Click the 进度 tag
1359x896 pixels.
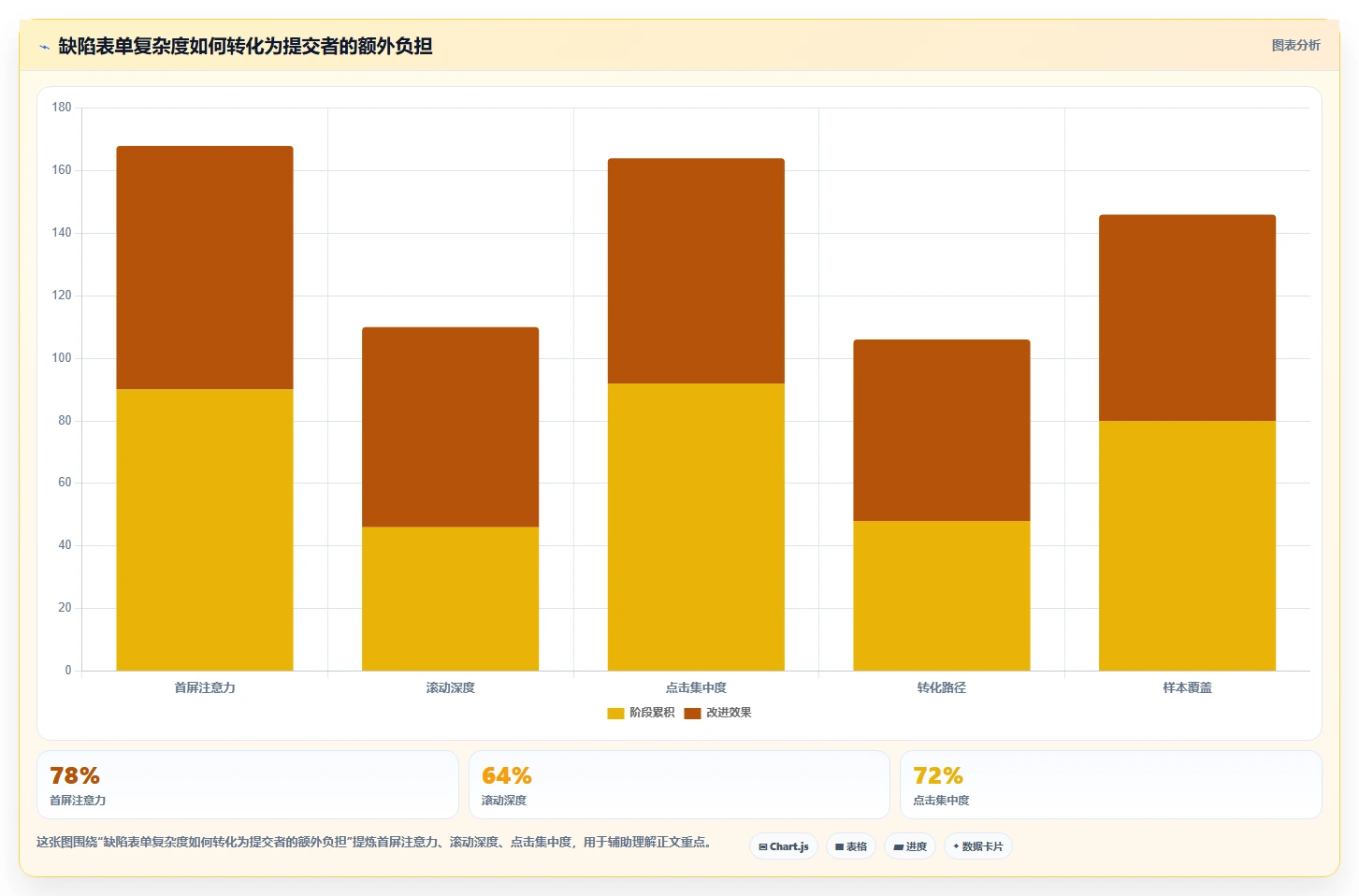(910, 846)
